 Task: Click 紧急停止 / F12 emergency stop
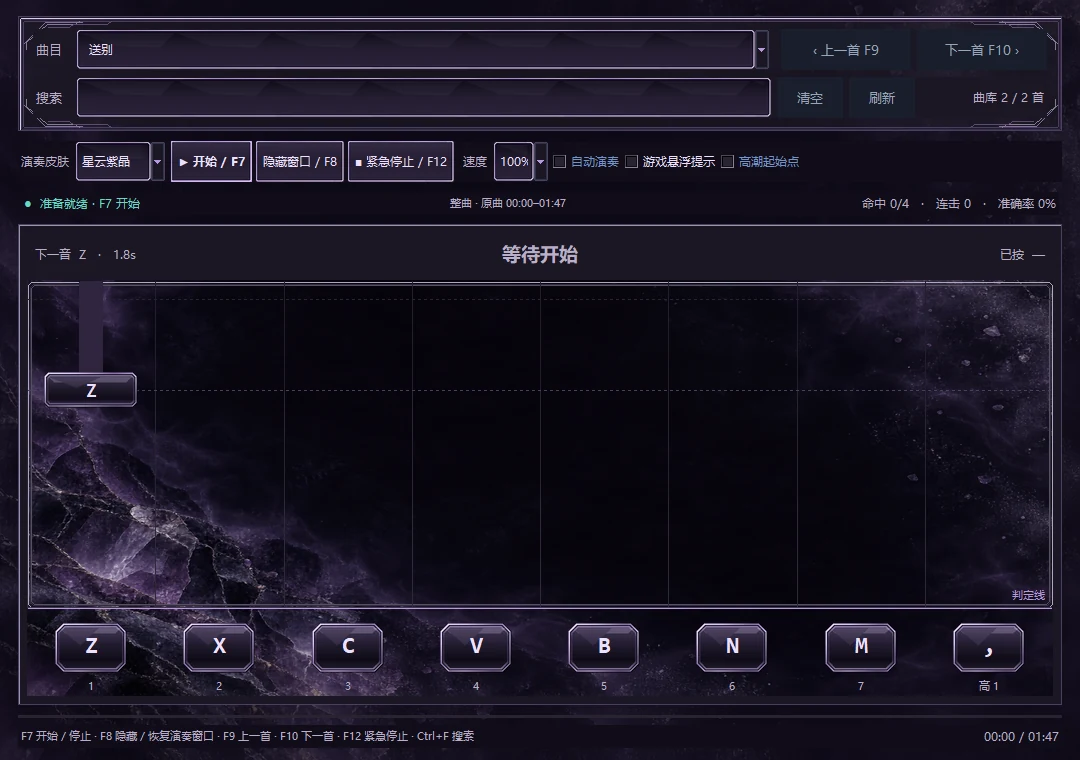(401, 162)
